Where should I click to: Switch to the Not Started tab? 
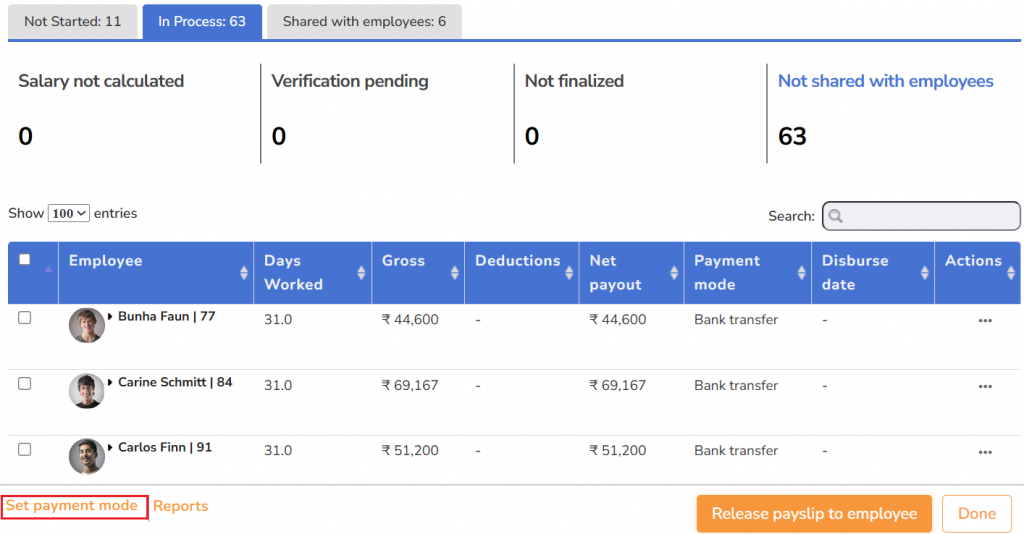(72, 21)
